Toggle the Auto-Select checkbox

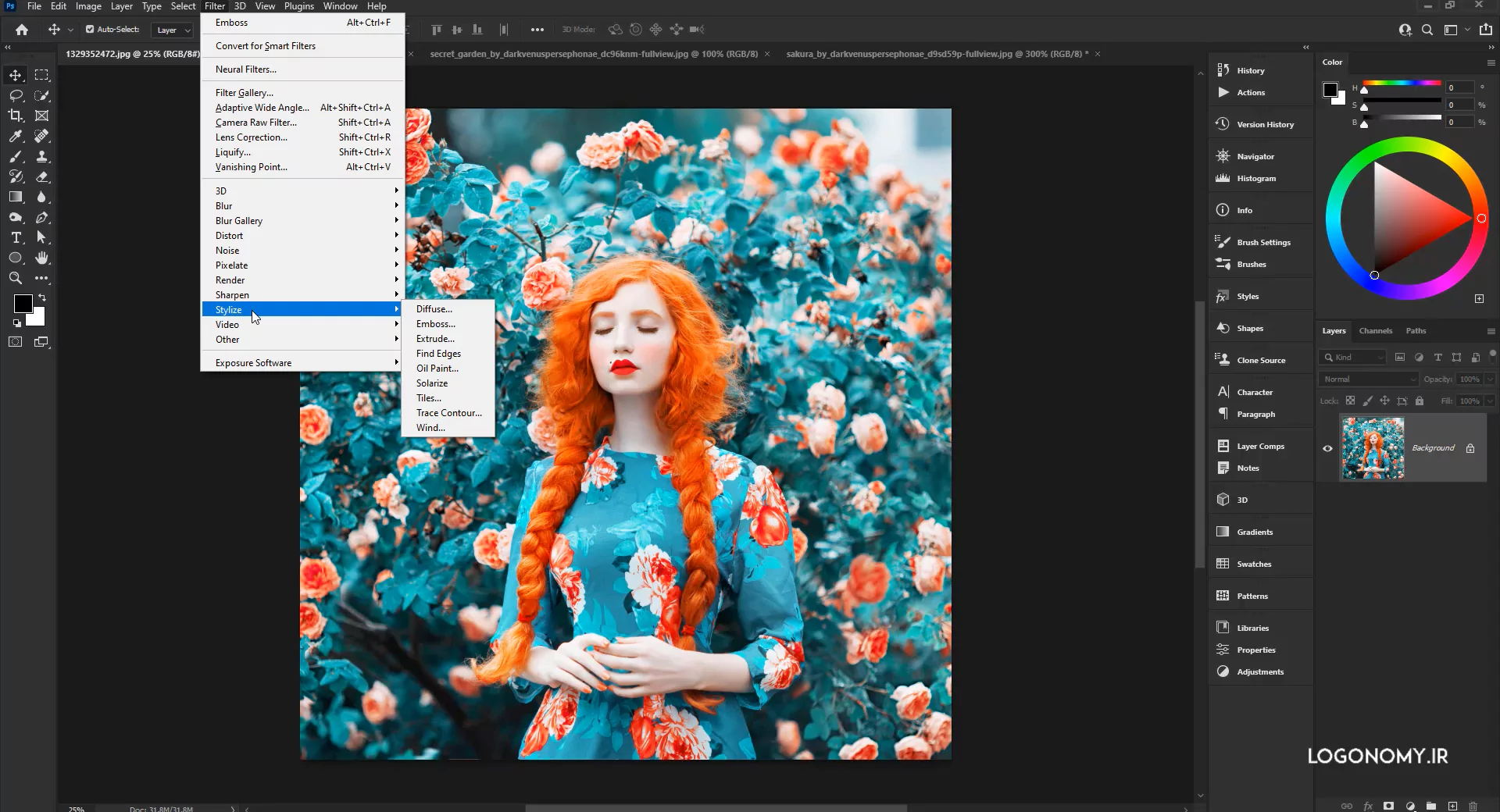pos(90,30)
